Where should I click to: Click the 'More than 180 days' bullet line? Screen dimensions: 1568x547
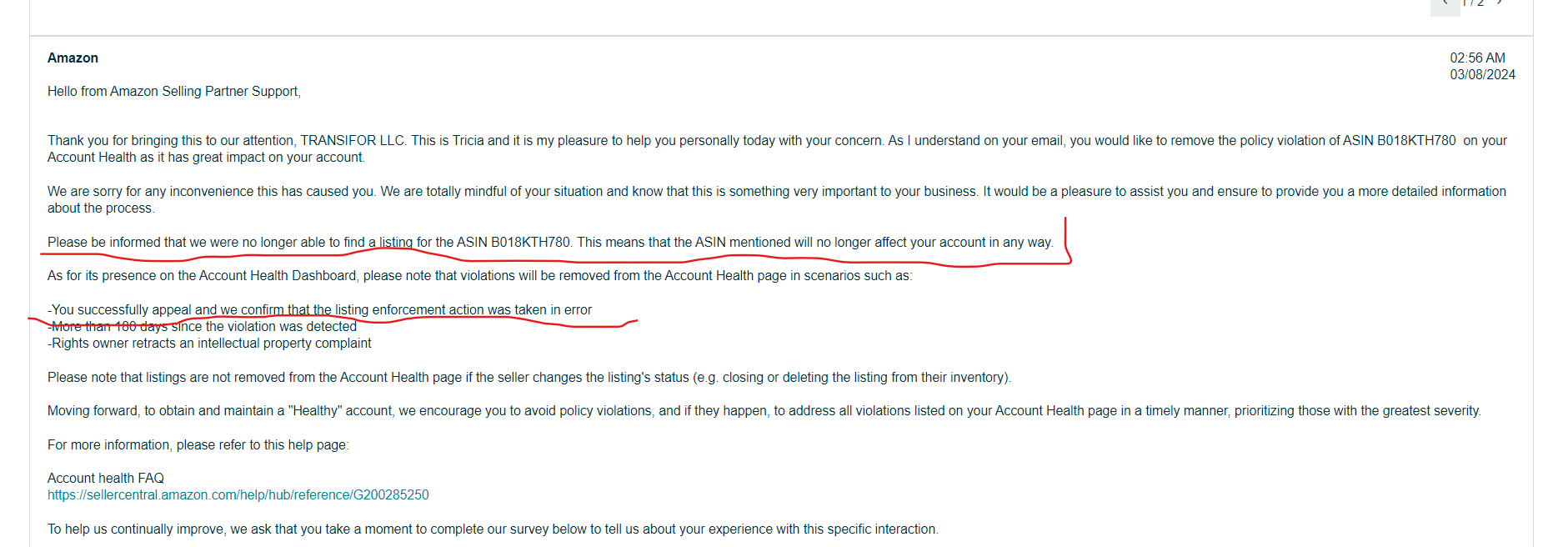[203, 327]
